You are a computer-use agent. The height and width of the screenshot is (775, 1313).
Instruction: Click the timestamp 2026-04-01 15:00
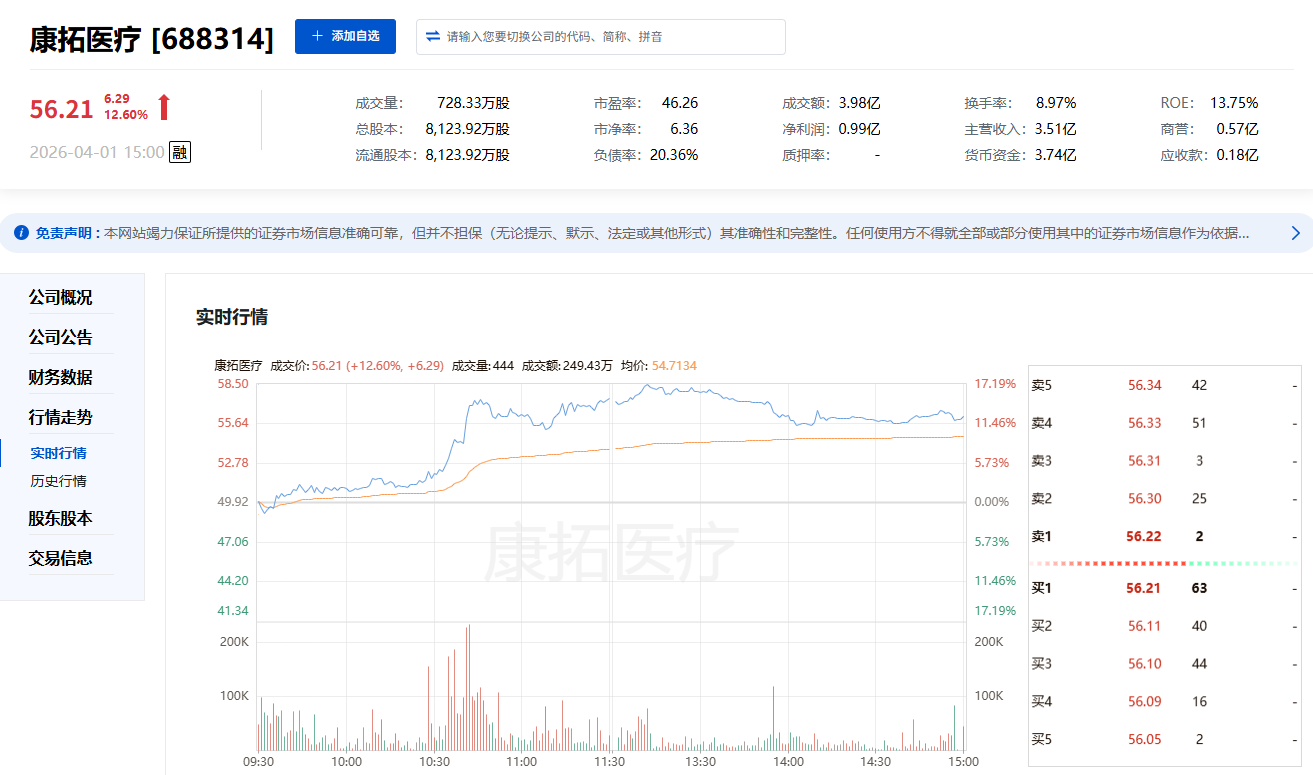97,152
